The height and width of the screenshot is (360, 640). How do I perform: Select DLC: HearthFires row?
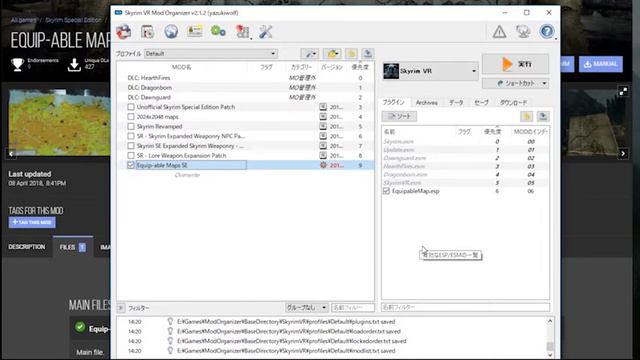[x=245, y=78]
